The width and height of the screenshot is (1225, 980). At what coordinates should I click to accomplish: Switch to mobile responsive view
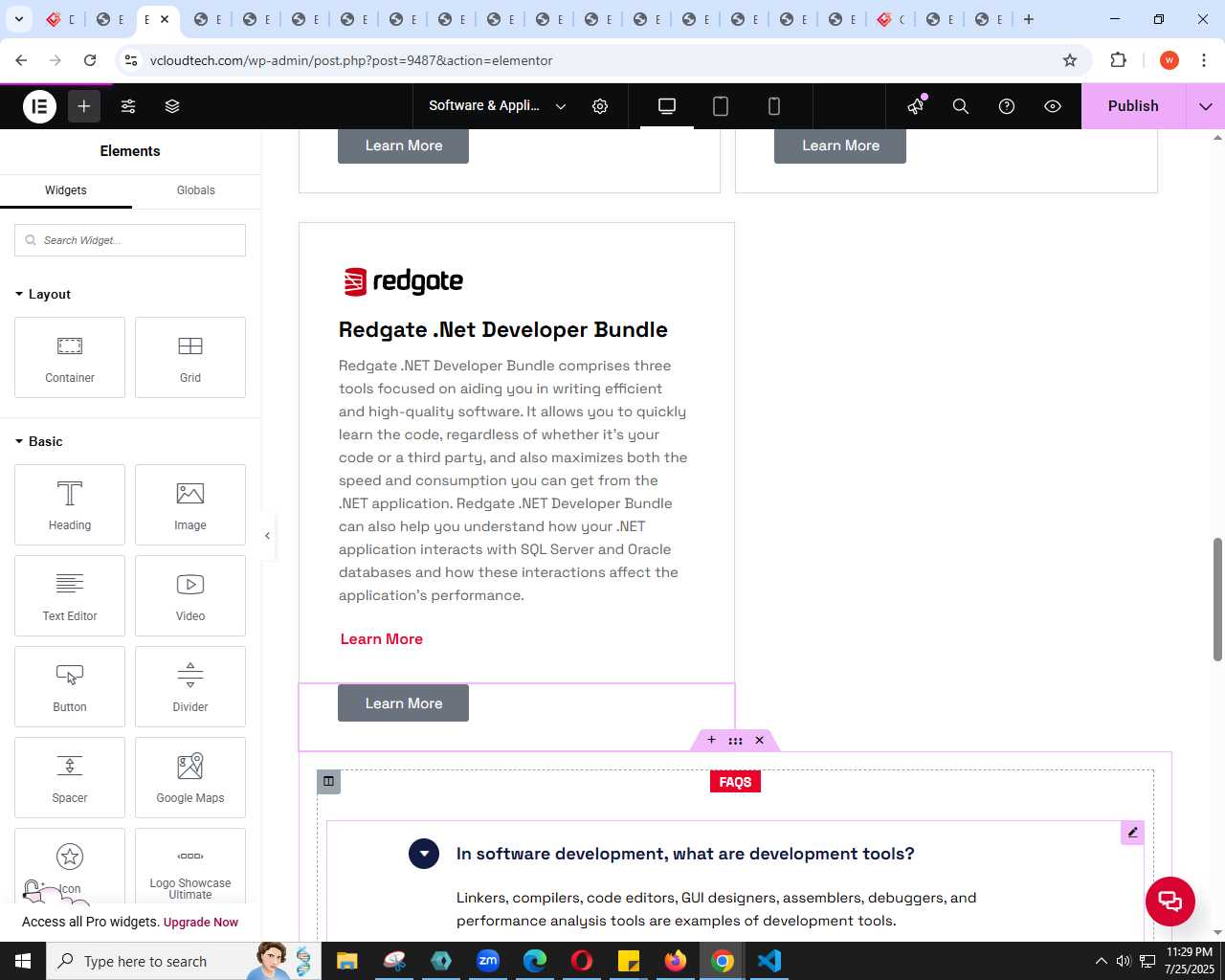point(774,106)
